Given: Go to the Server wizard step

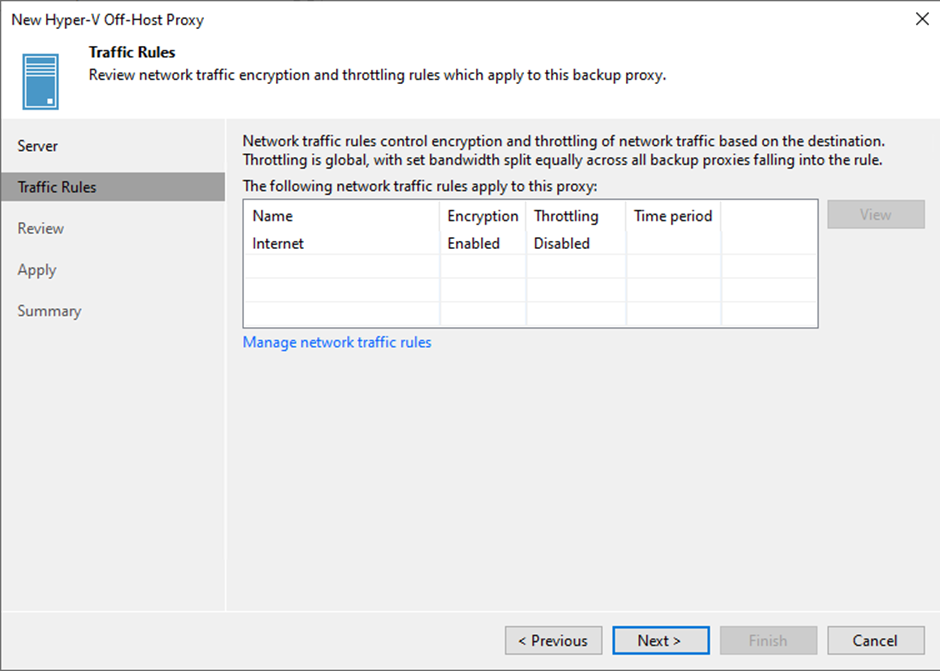Looking at the screenshot, I should point(38,146).
